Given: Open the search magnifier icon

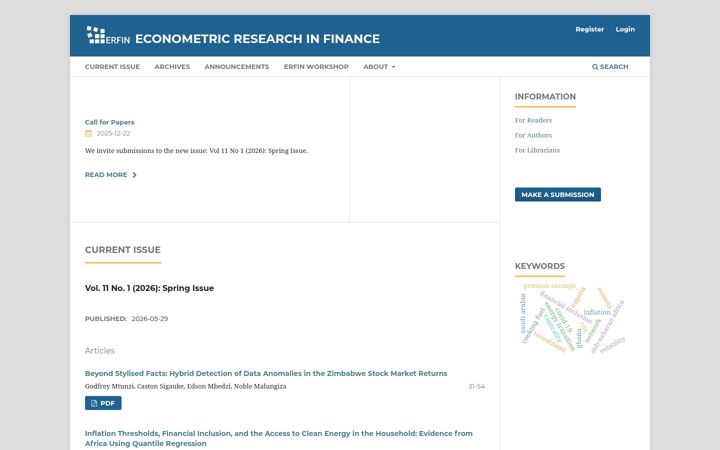Looking at the screenshot, I should (595, 67).
